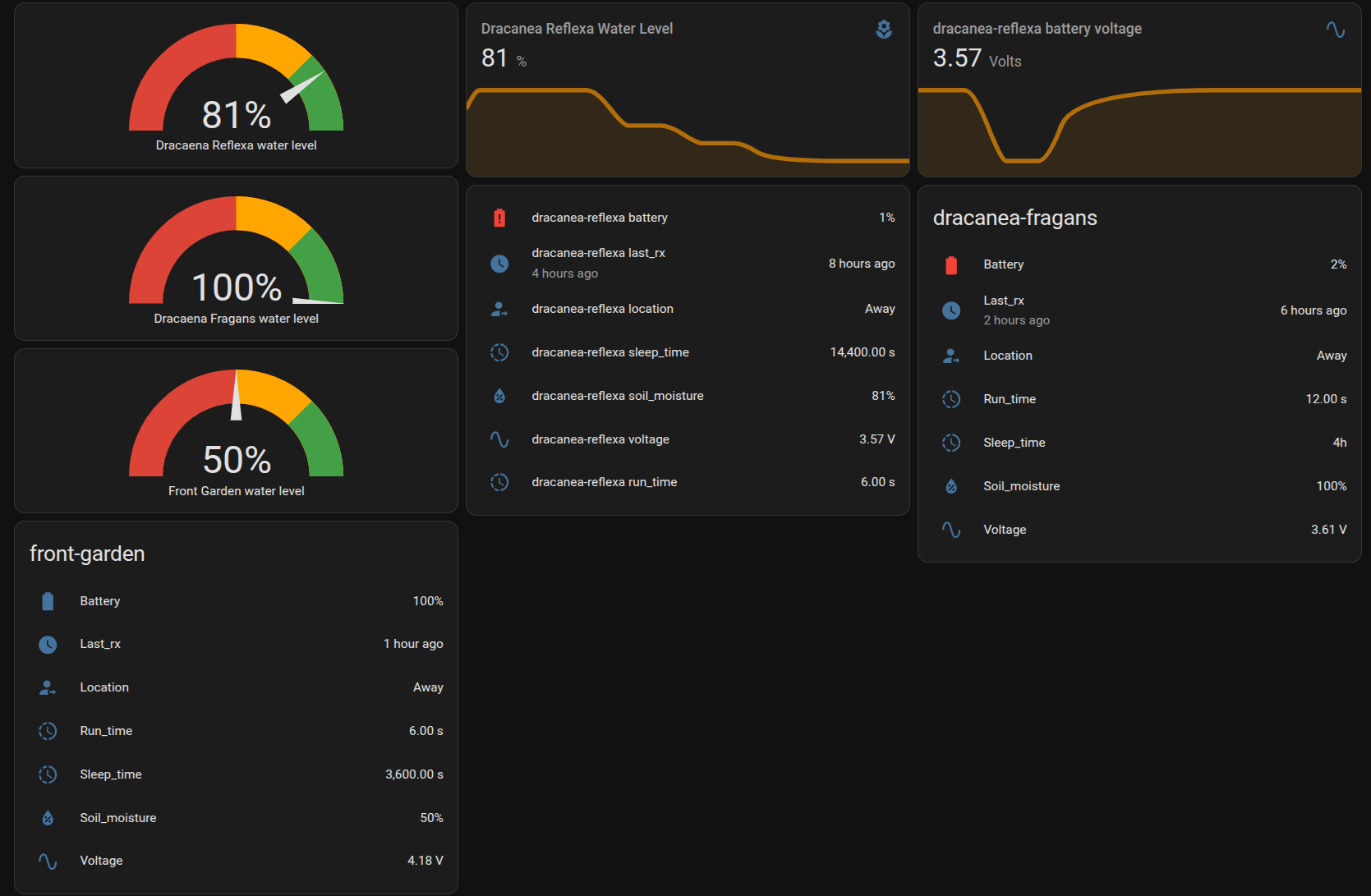This screenshot has height=896, width=1371.
Task: Open dracanea-reflexa sleep_time entity row
Action: pos(688,352)
